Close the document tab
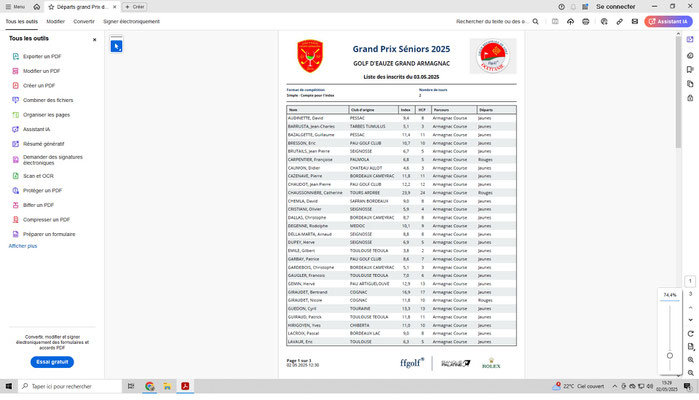The image size is (699, 400). tap(115, 7)
